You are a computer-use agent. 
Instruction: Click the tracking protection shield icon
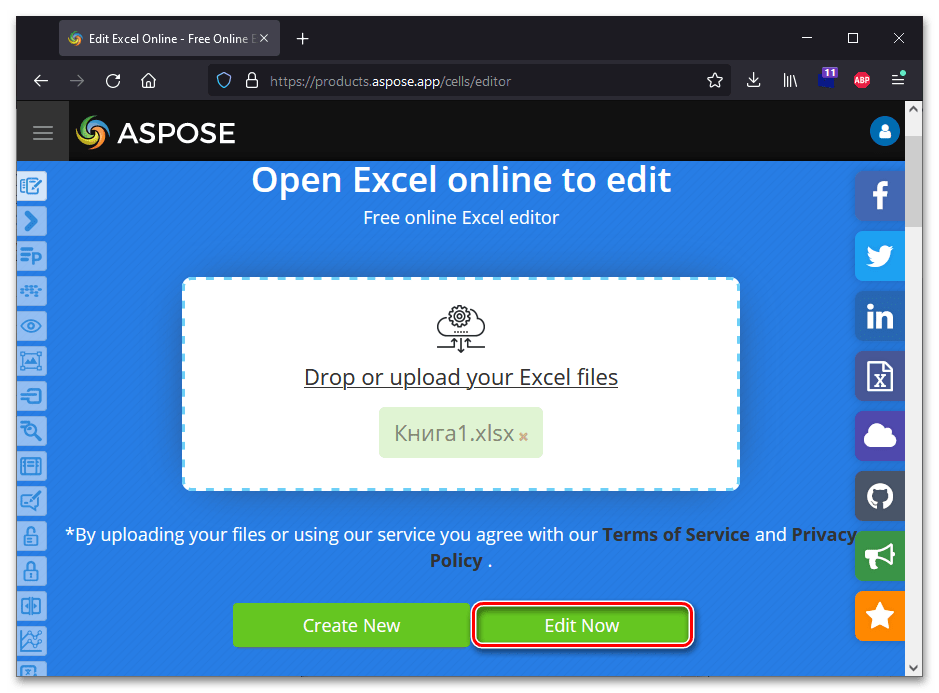(224, 81)
